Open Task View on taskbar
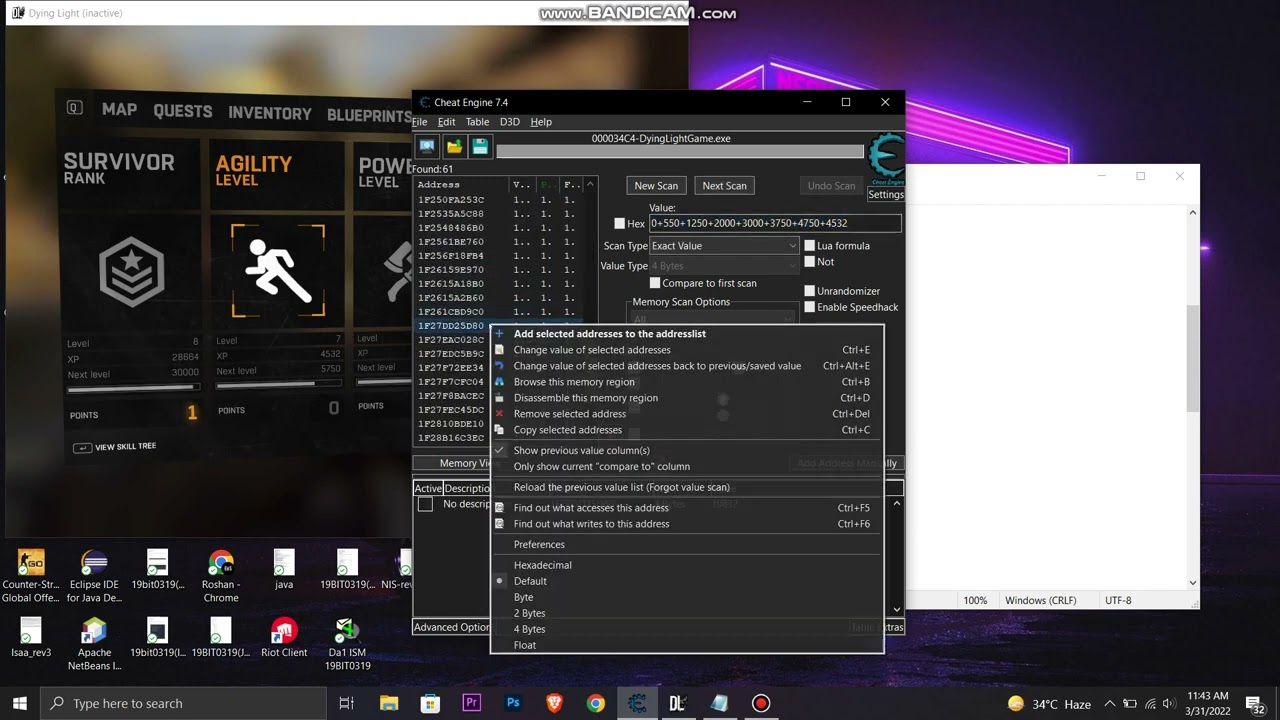Screen dimensions: 1280x720 click(347, 703)
